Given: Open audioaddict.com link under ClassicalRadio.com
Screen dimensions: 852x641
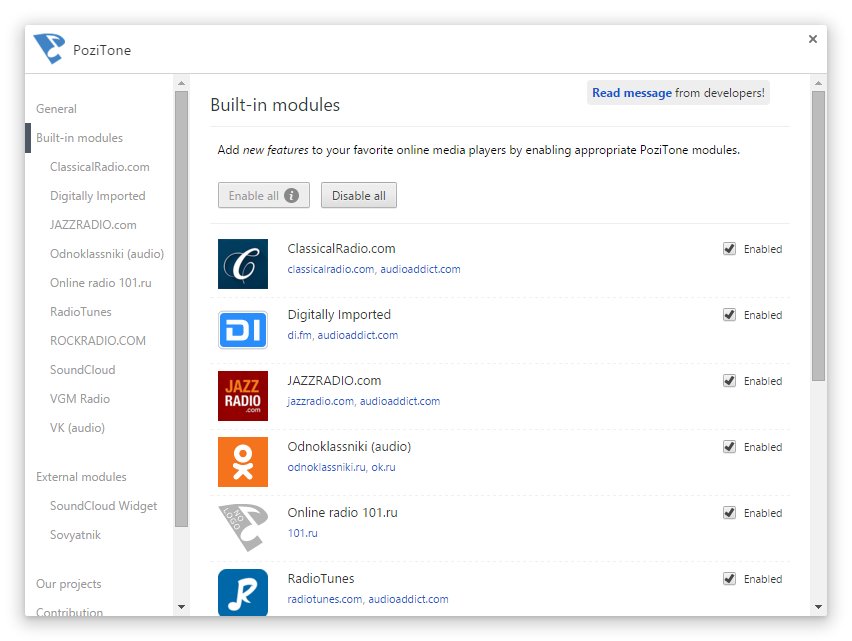Looking at the screenshot, I should (x=420, y=269).
